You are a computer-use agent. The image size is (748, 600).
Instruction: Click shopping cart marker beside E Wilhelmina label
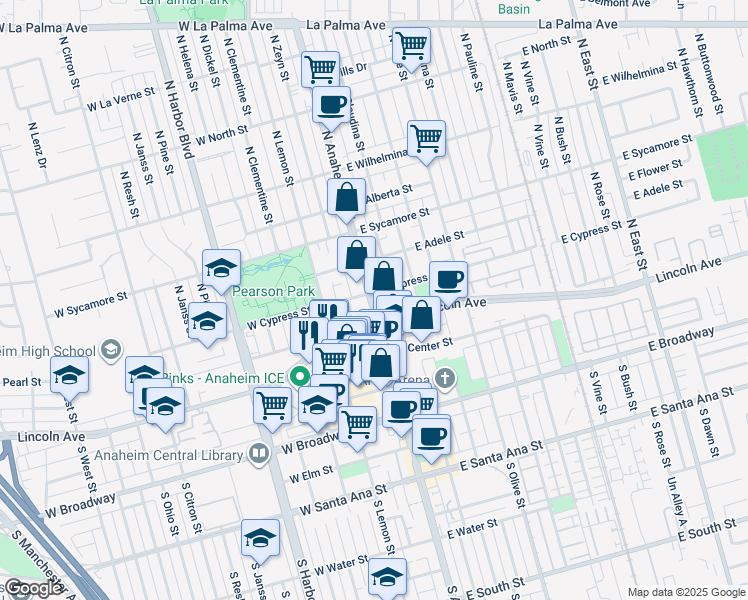pyautogui.click(x=426, y=140)
